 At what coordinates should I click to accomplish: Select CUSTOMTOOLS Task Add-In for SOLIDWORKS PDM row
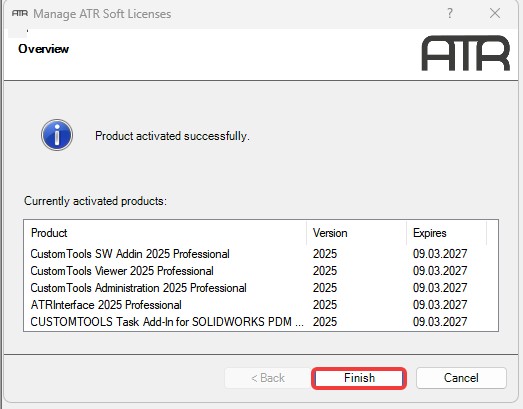261,322
